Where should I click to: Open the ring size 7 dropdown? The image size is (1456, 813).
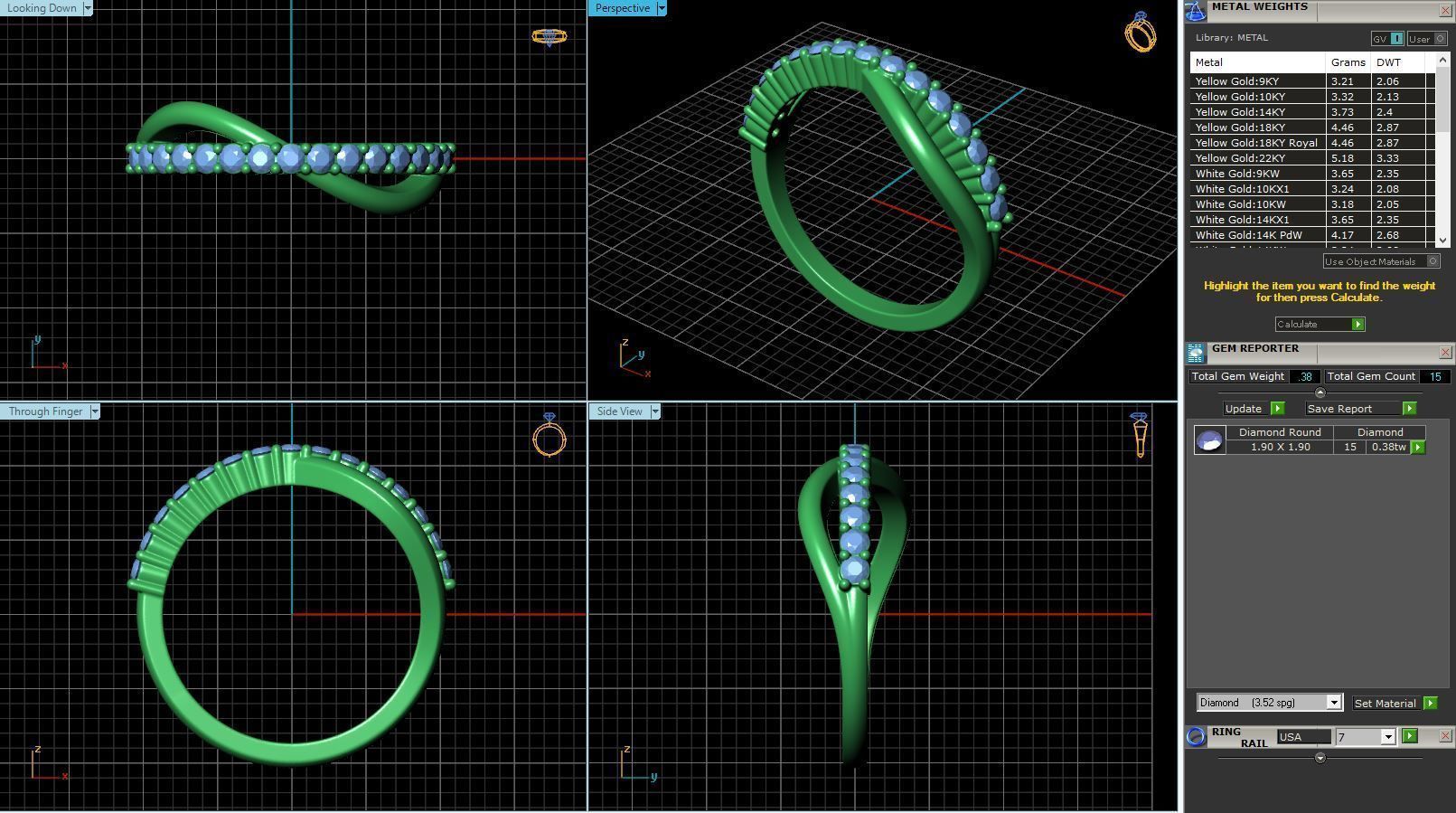(1388, 737)
